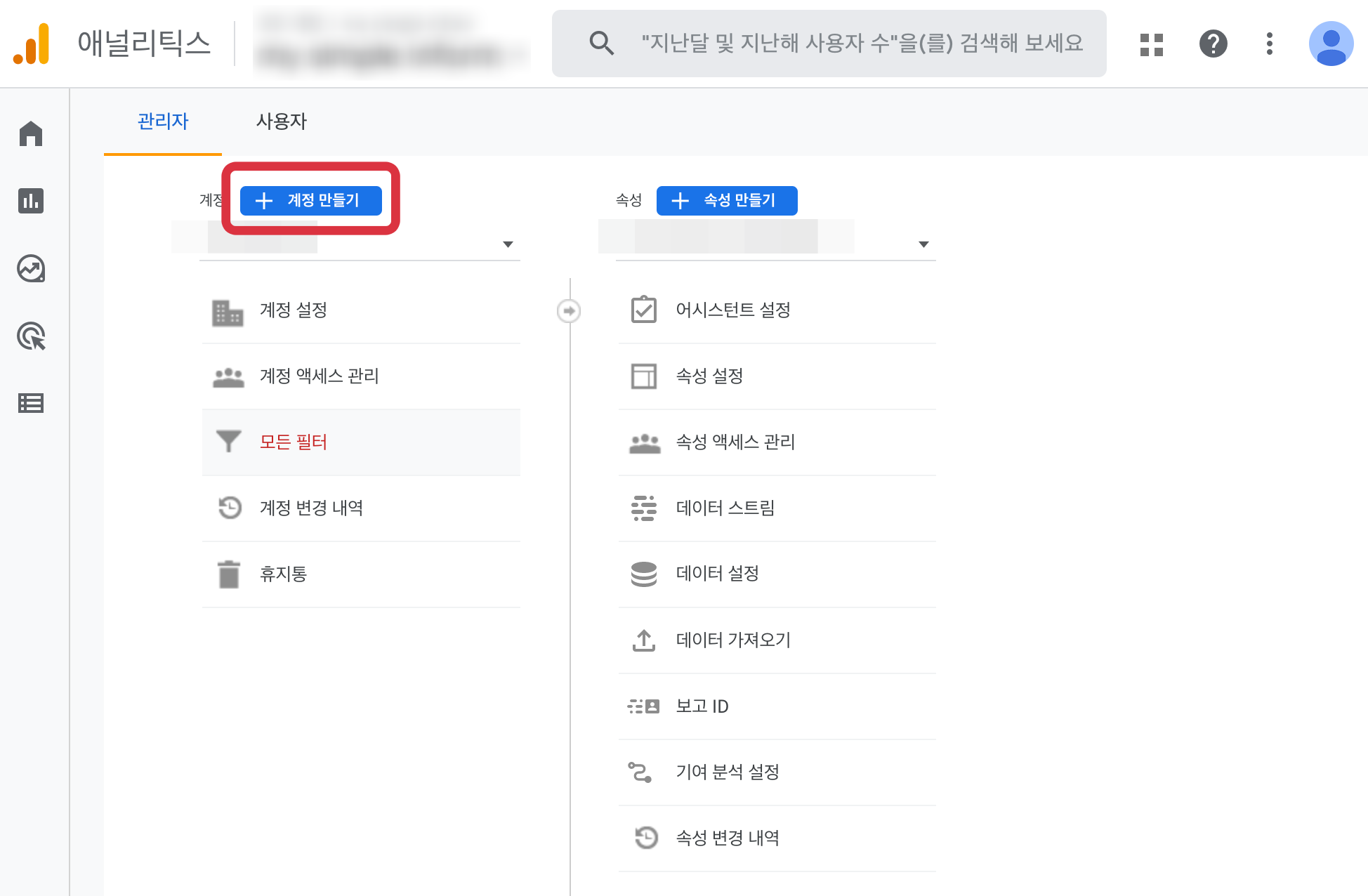Click the user profile avatar
Image resolution: width=1368 pixels, height=896 pixels.
1331,44
